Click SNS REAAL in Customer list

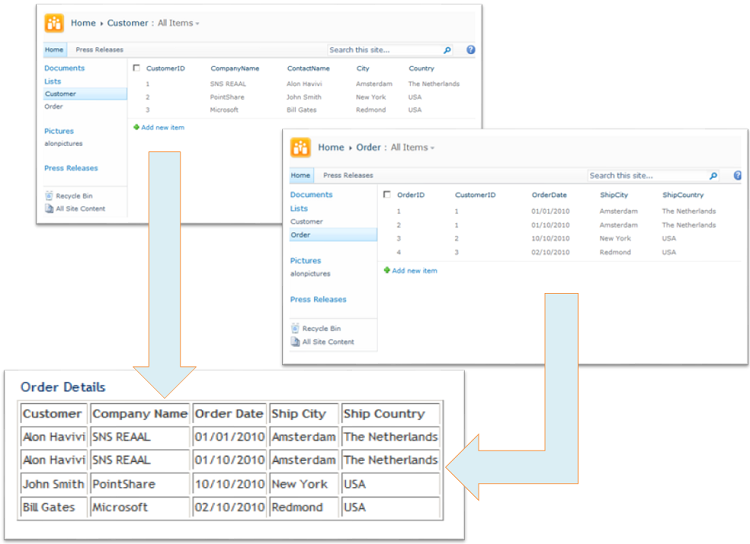(228, 84)
